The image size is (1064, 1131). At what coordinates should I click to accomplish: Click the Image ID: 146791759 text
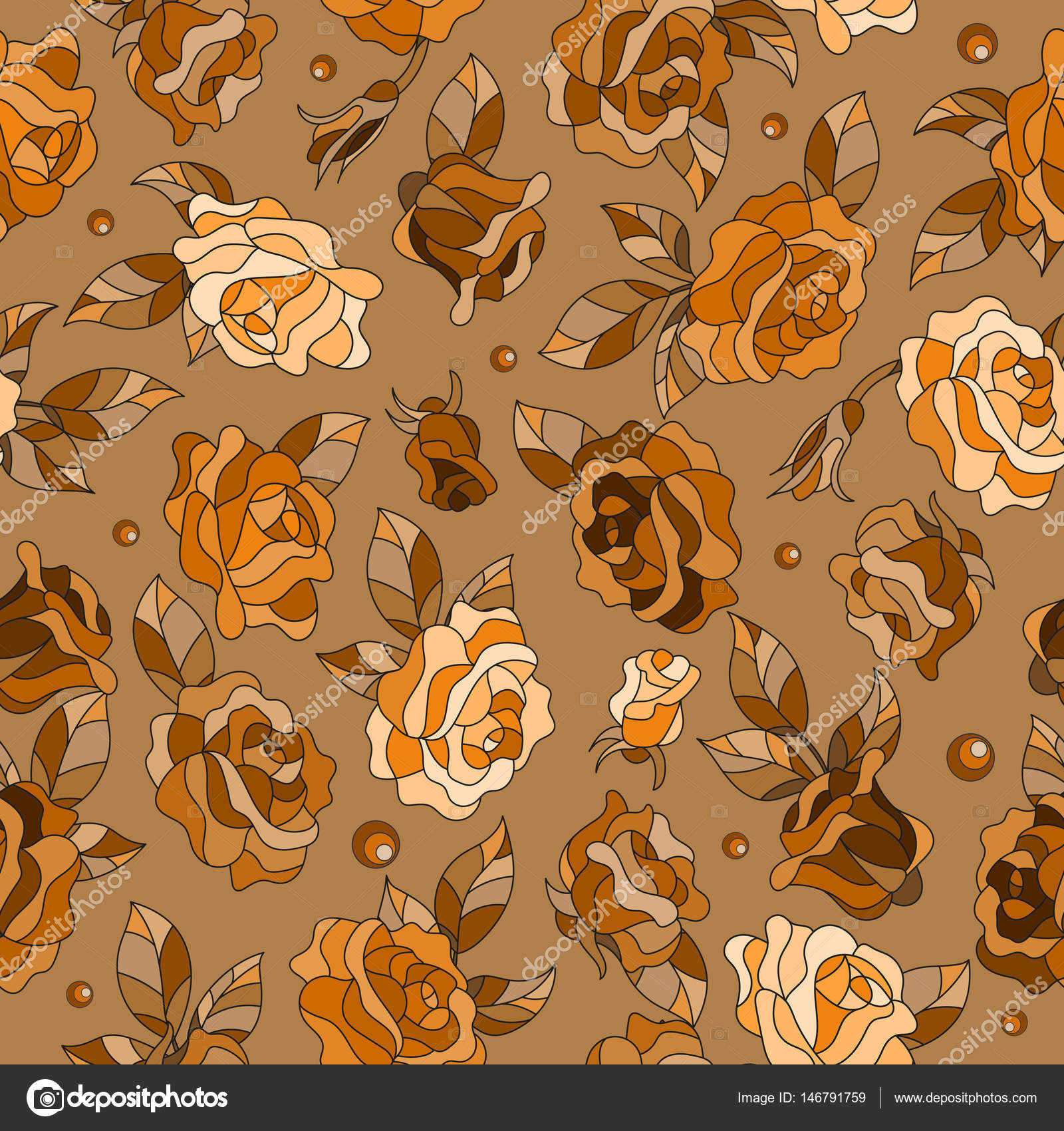click(801, 1098)
